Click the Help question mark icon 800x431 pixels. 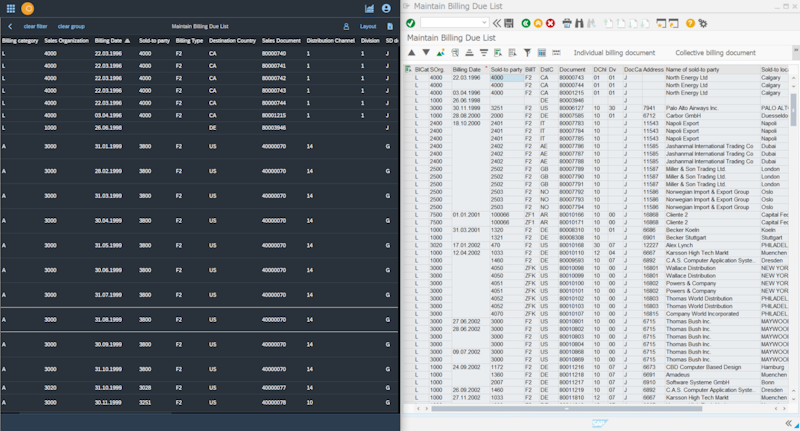point(690,23)
